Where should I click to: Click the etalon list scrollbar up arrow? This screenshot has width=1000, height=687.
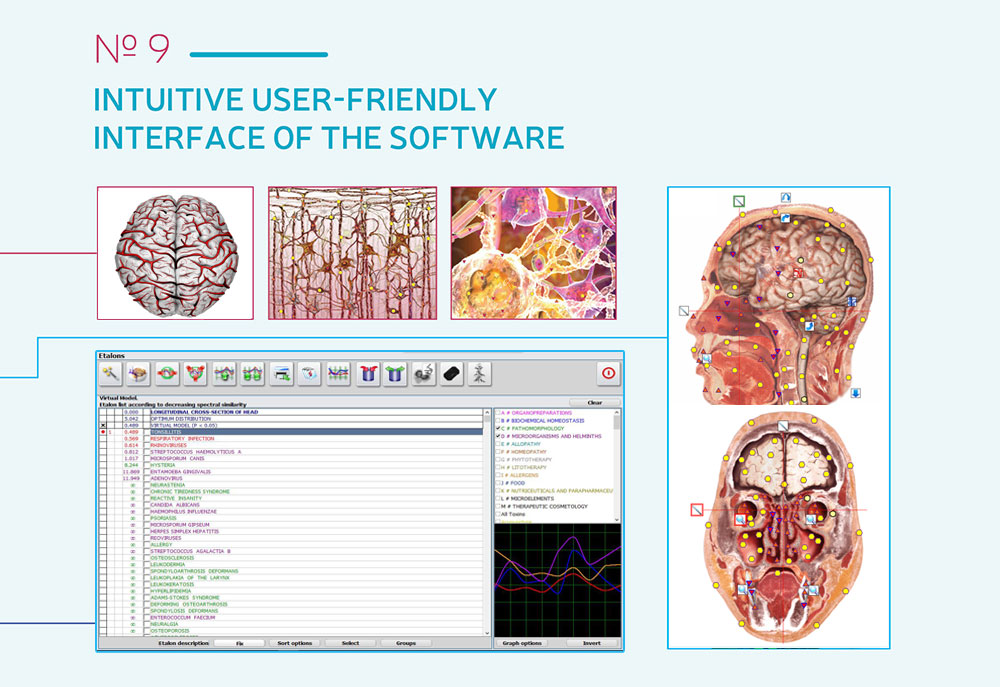tap(487, 413)
